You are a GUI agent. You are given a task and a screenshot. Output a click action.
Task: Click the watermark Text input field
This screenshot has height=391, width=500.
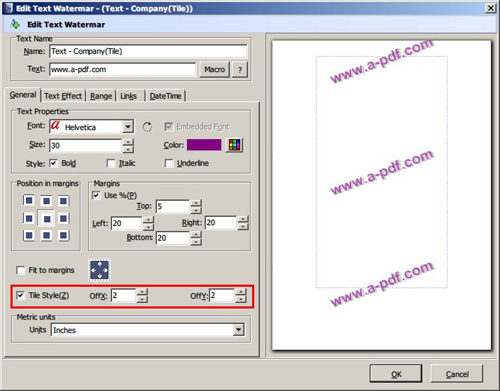pyautogui.click(x=123, y=69)
